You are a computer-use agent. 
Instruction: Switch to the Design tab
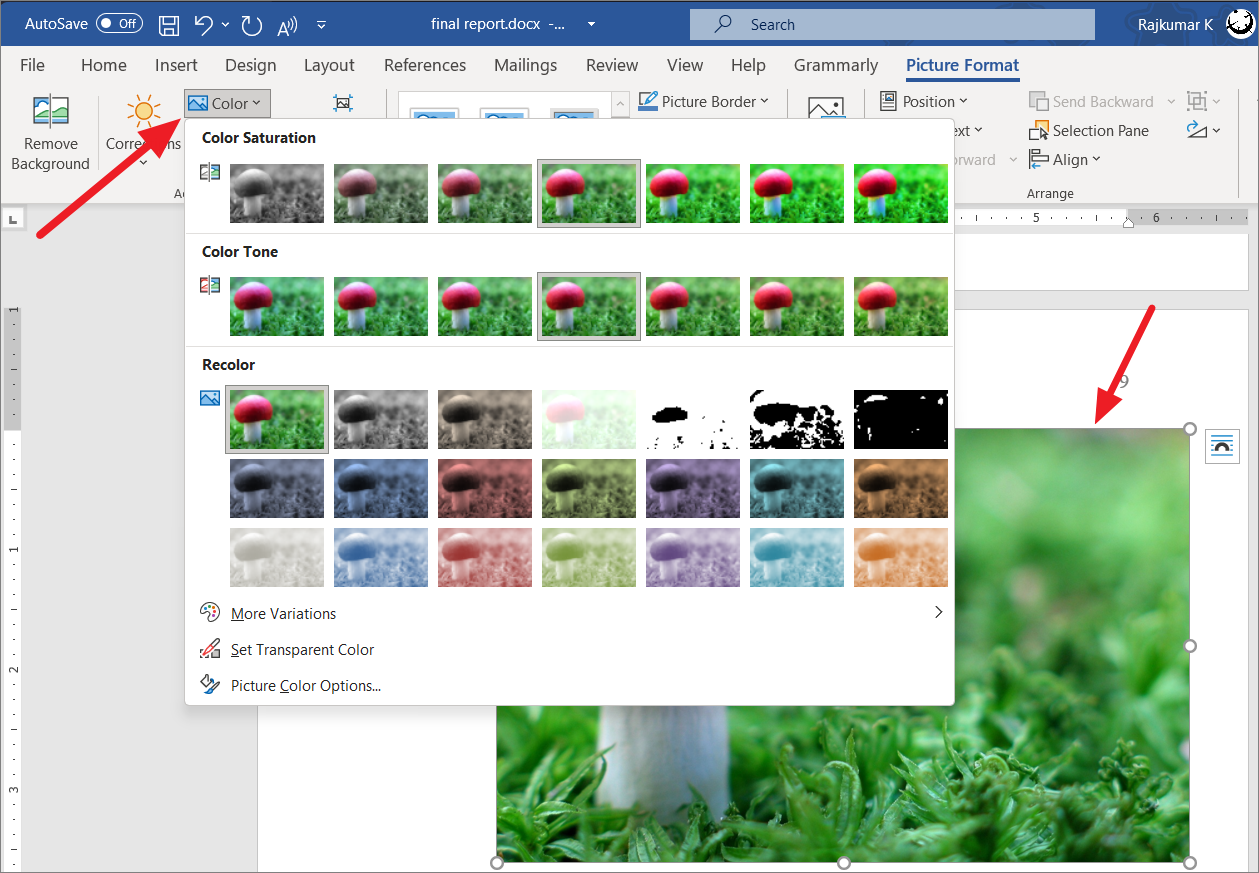[250, 65]
